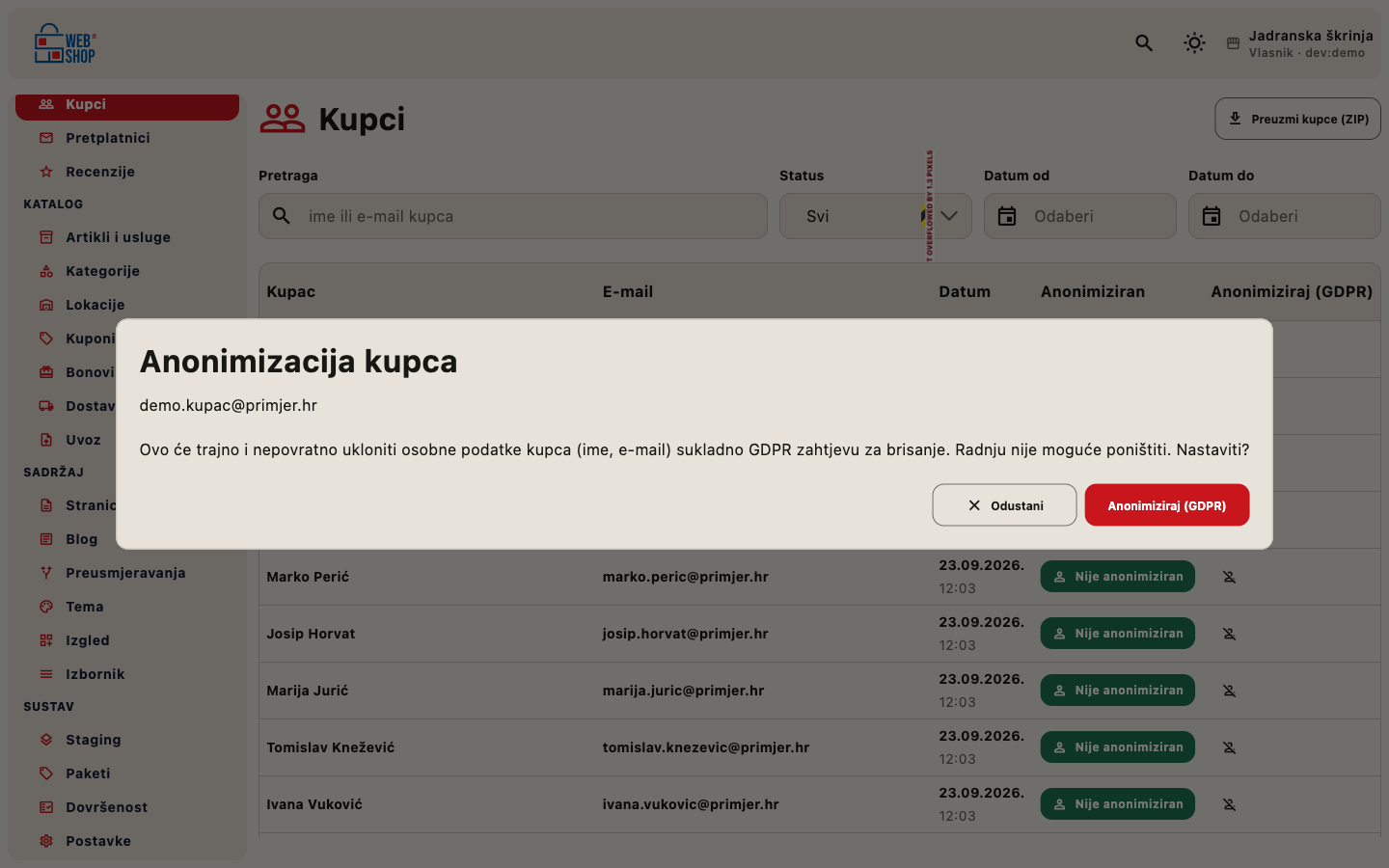Click the Izbornik menu-lines icon
Image resolution: width=1389 pixels, height=868 pixels.
coord(46,674)
